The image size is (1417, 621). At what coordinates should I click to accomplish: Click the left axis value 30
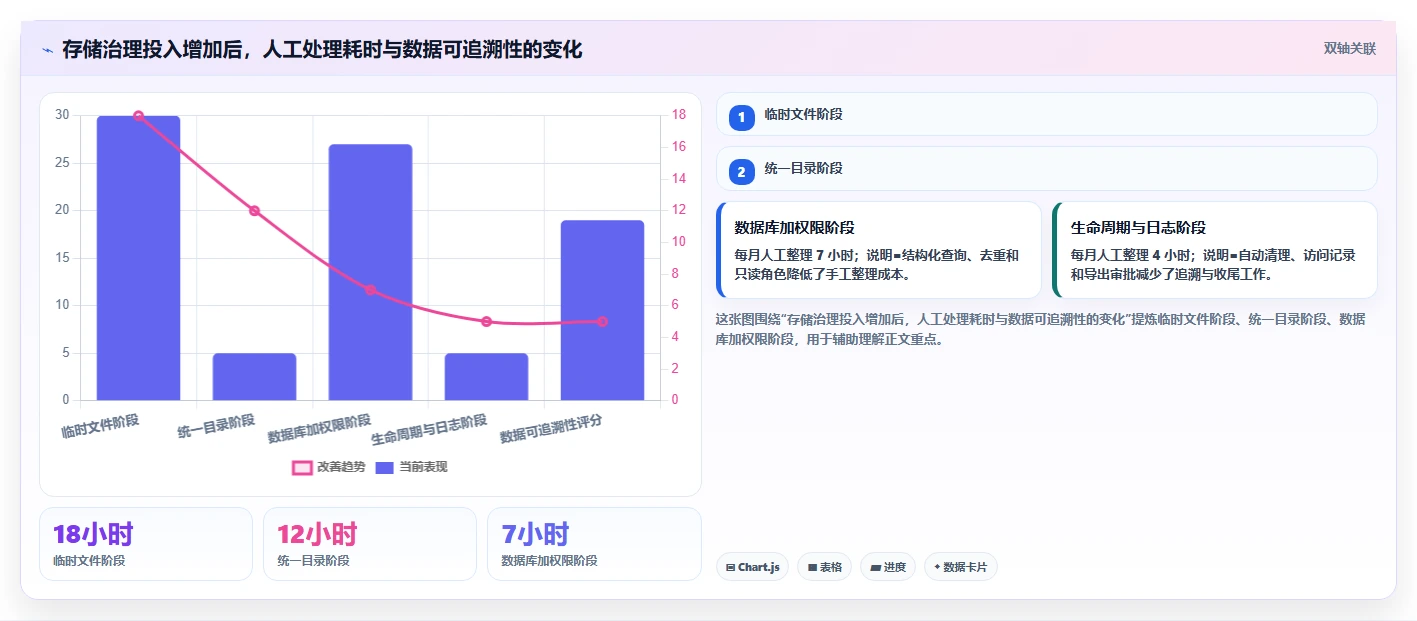click(63, 115)
